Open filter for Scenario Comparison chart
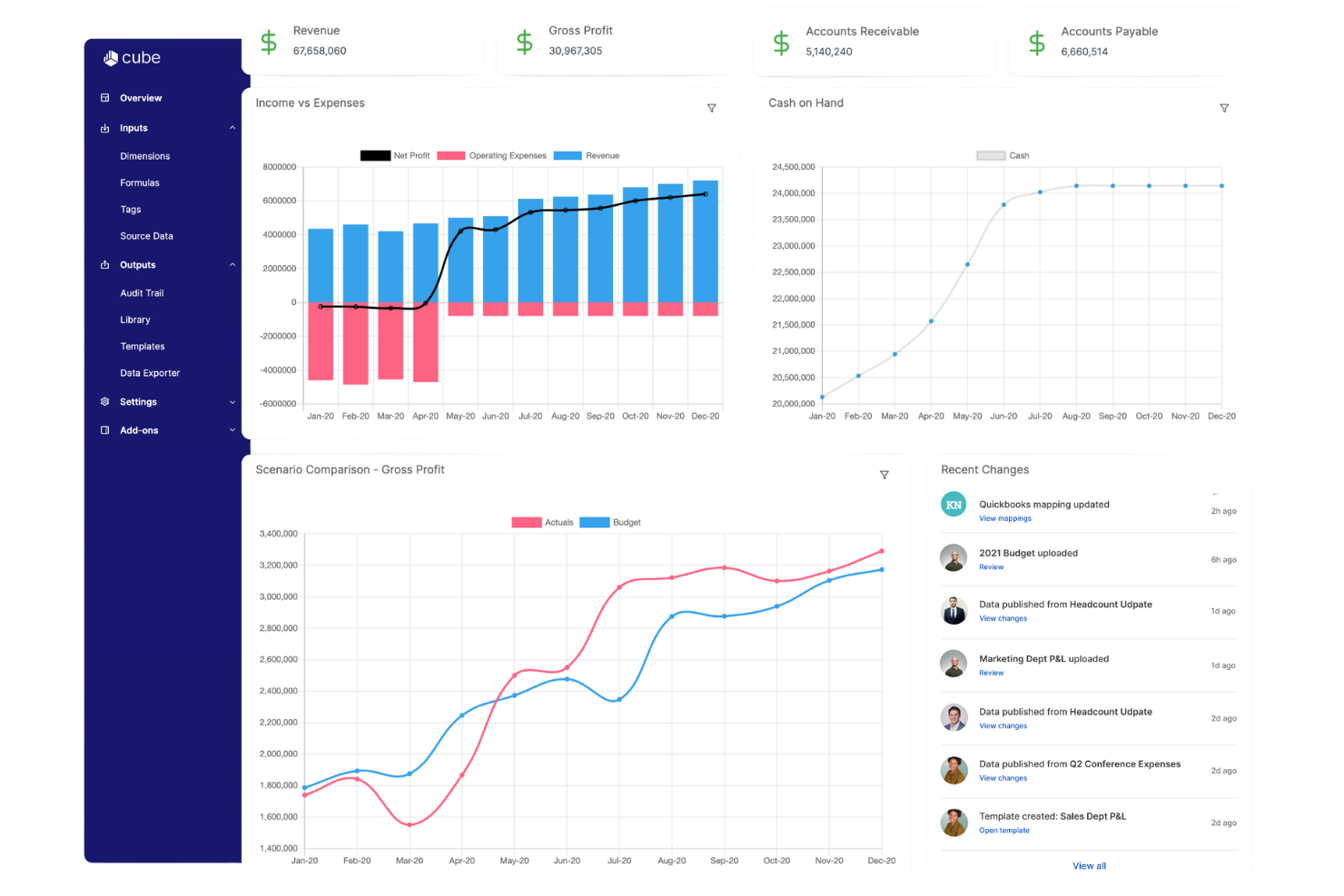 tap(884, 475)
